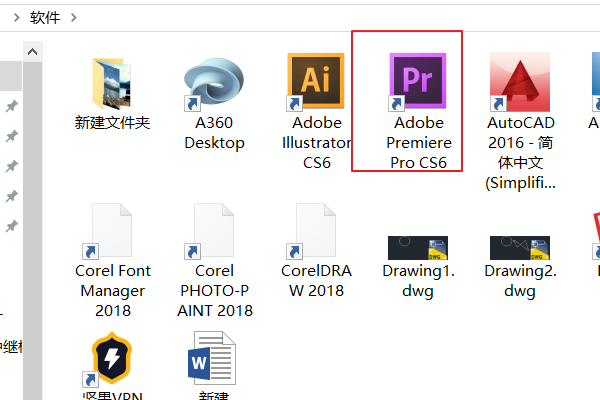Image resolution: width=600 pixels, height=400 pixels.
Task: Click the fourth pin icon in quick access
Action: pos(12,196)
